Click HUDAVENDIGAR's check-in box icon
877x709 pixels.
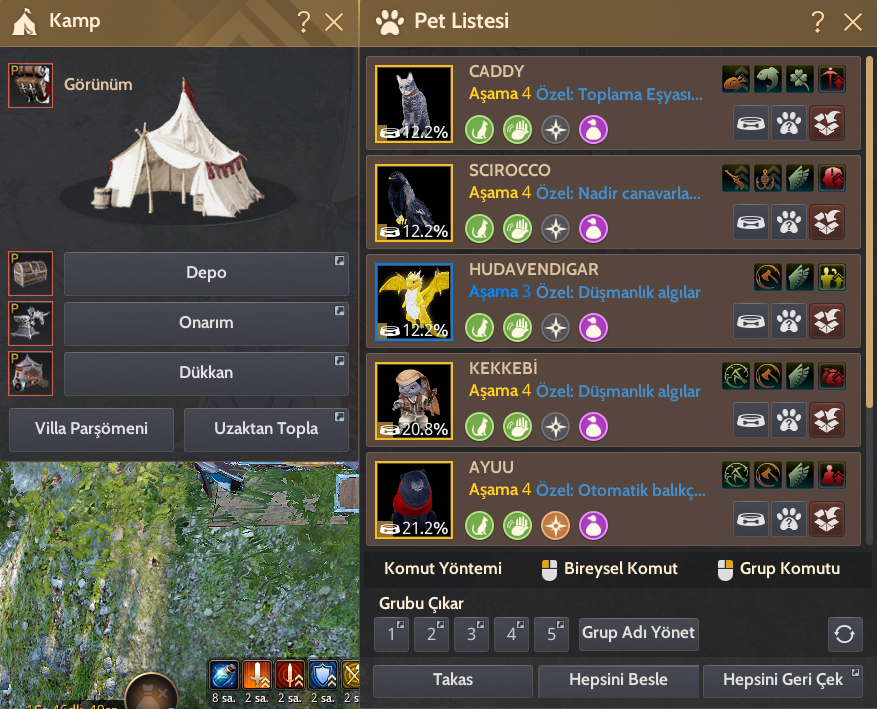coord(827,321)
